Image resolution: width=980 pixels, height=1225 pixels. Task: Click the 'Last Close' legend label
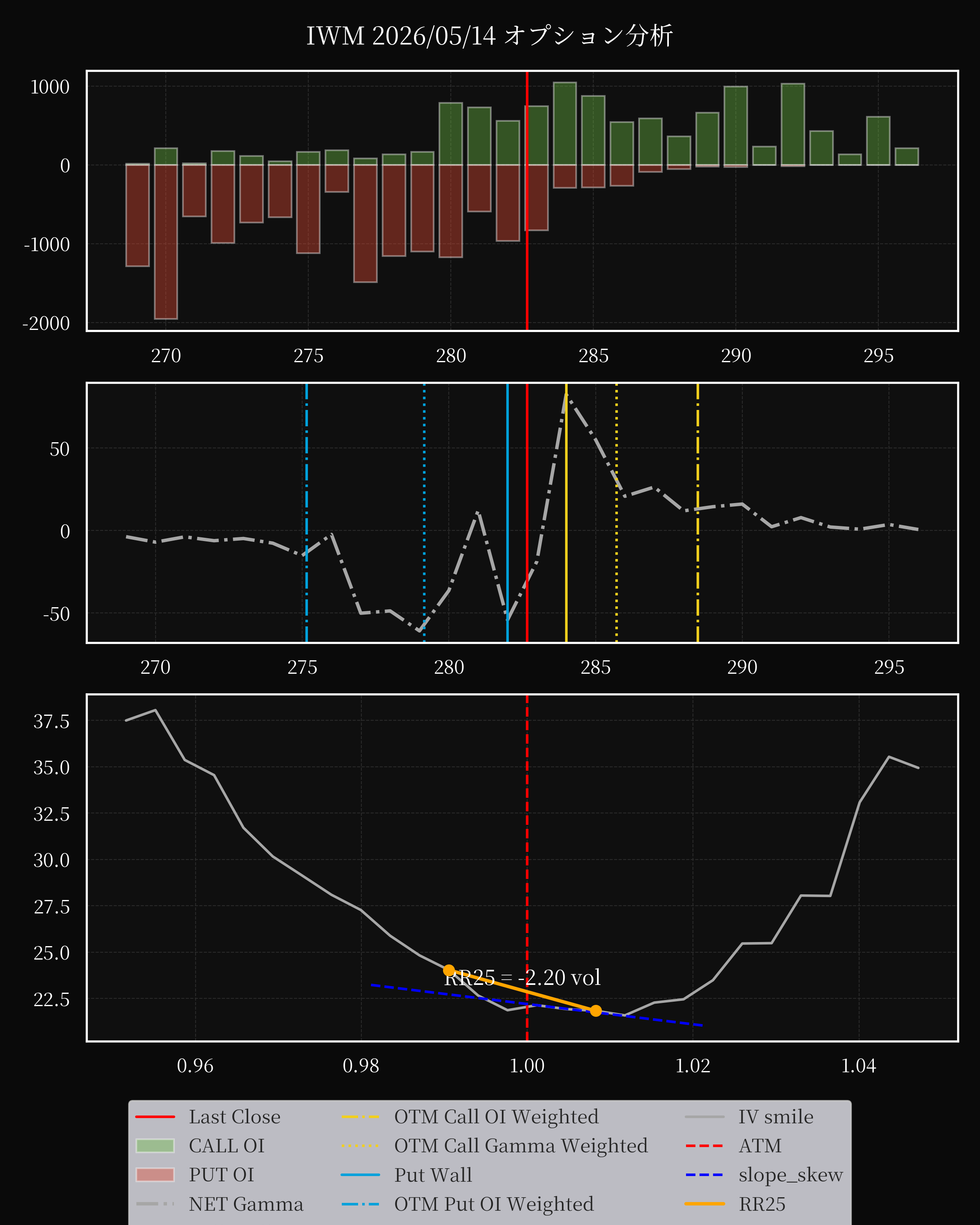[x=235, y=1116]
